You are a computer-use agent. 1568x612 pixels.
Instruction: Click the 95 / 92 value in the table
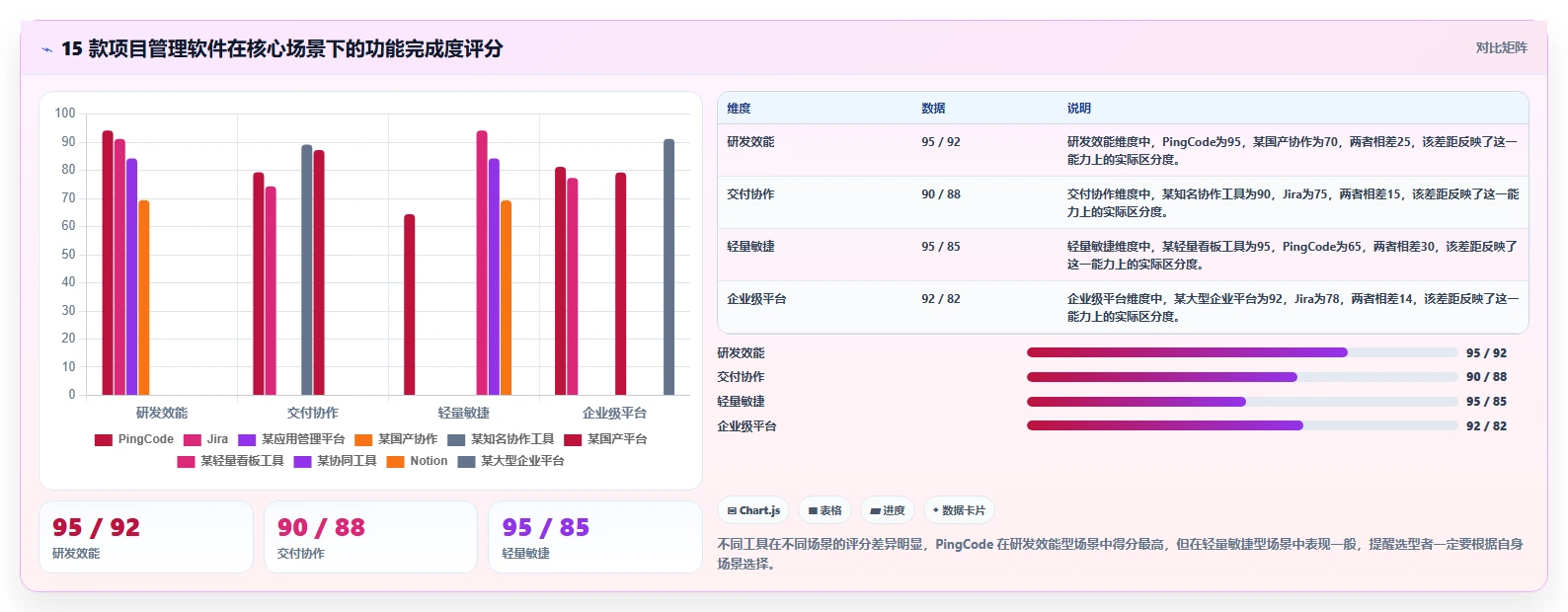point(941,142)
